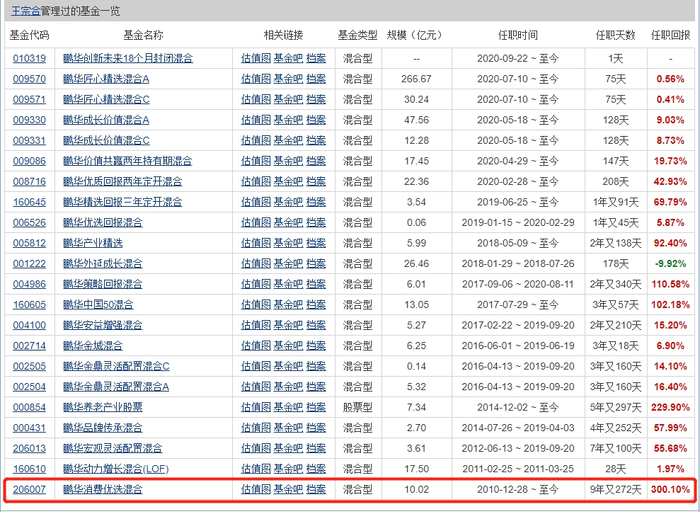700x512 pixels.
Task: Open fund code 002505 link
Action: pyautogui.click(x=29, y=366)
